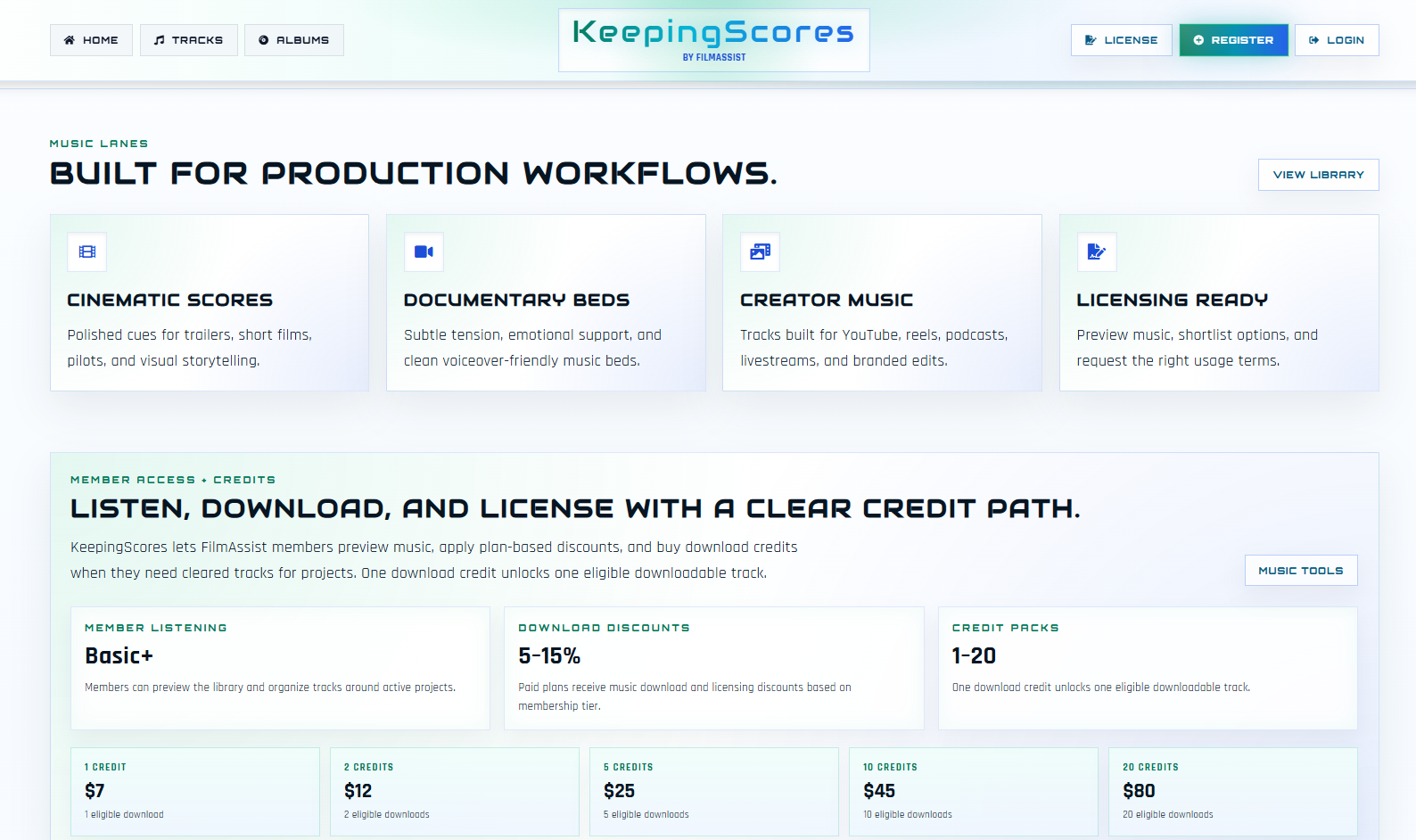Select the Creator Music card heading
Viewport: 1416px width, 840px height.
pyautogui.click(x=827, y=301)
